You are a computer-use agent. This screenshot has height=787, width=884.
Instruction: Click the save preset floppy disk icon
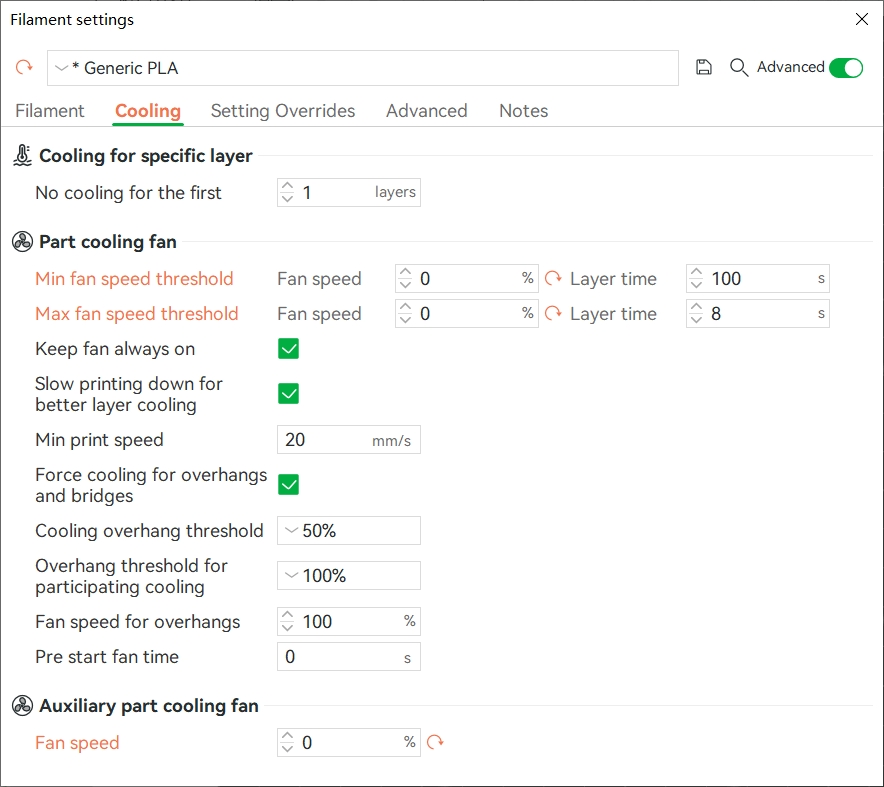tap(704, 67)
